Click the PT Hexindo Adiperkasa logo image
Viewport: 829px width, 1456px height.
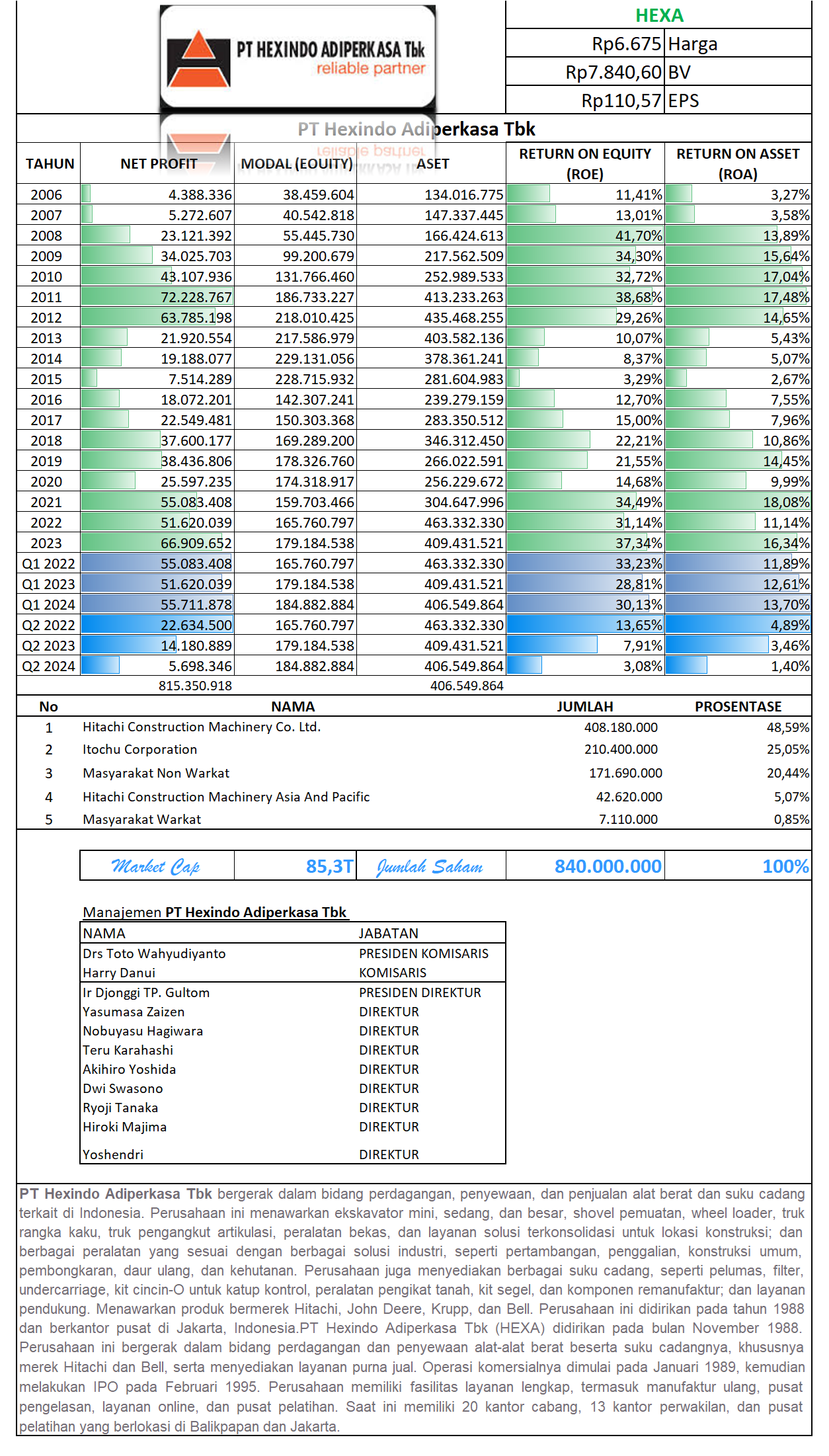pos(297,58)
